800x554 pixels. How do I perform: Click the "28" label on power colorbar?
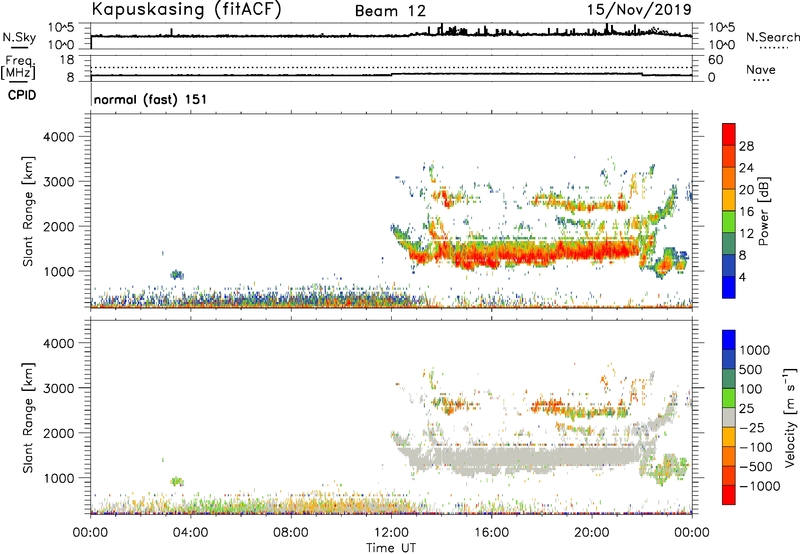coord(746,146)
